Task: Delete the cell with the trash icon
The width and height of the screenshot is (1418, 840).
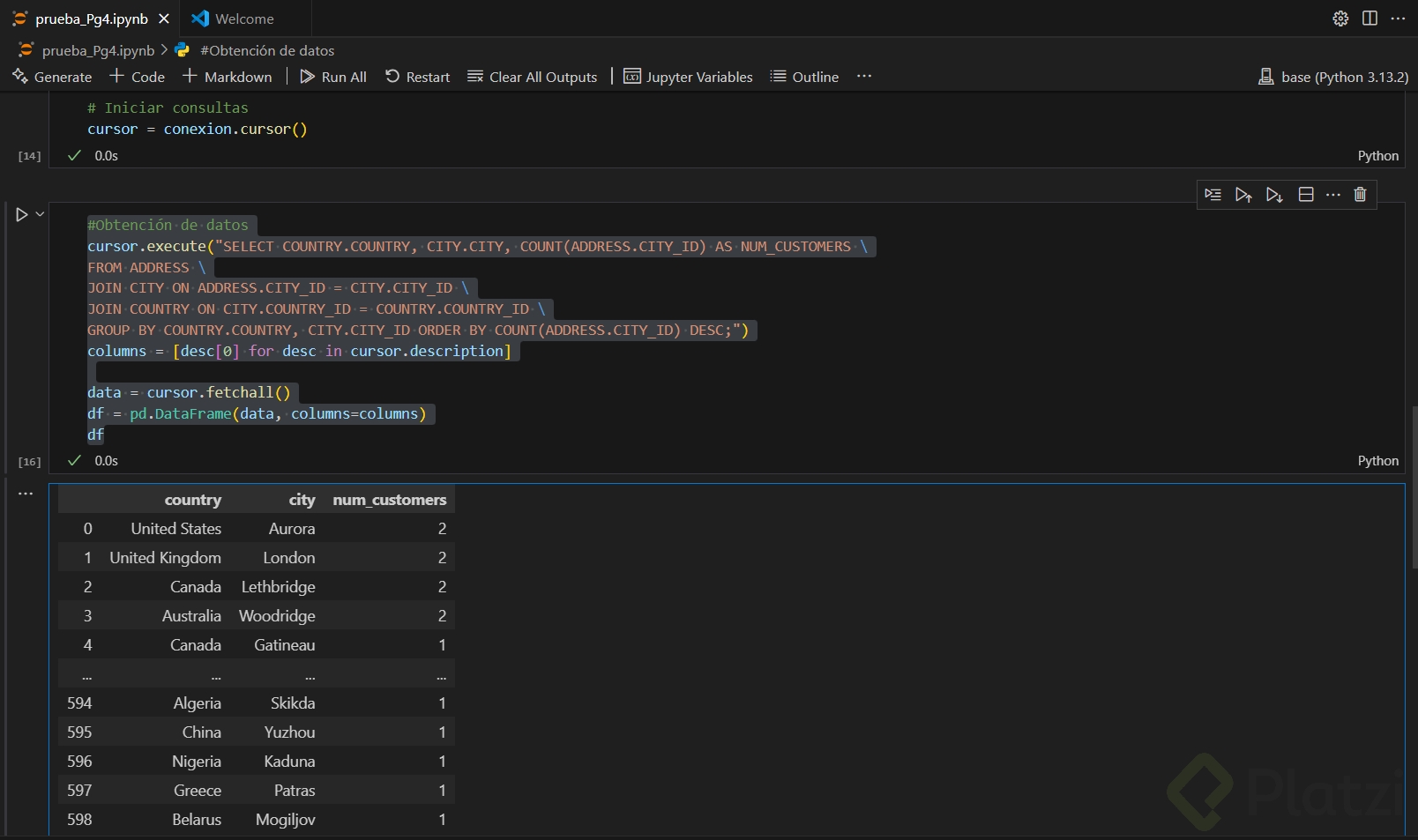Action: [x=1360, y=195]
